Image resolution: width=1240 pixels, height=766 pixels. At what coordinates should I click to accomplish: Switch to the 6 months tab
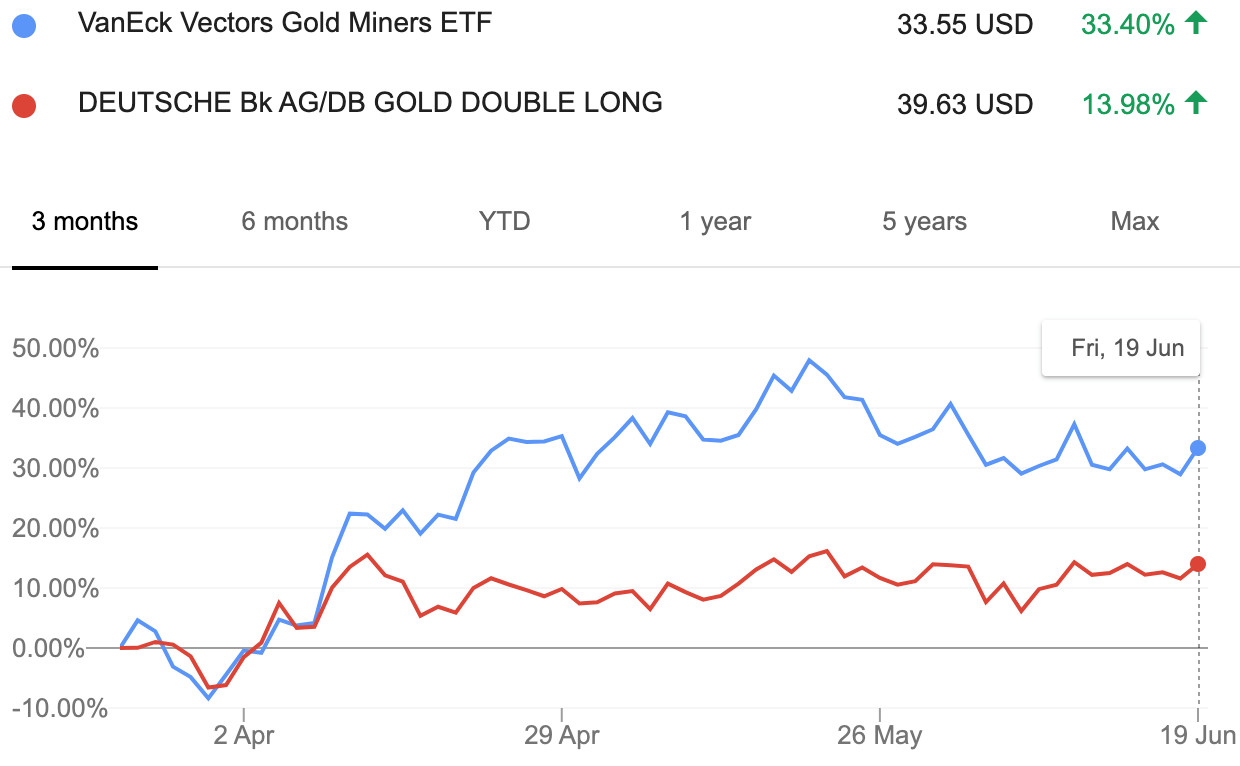[293, 221]
